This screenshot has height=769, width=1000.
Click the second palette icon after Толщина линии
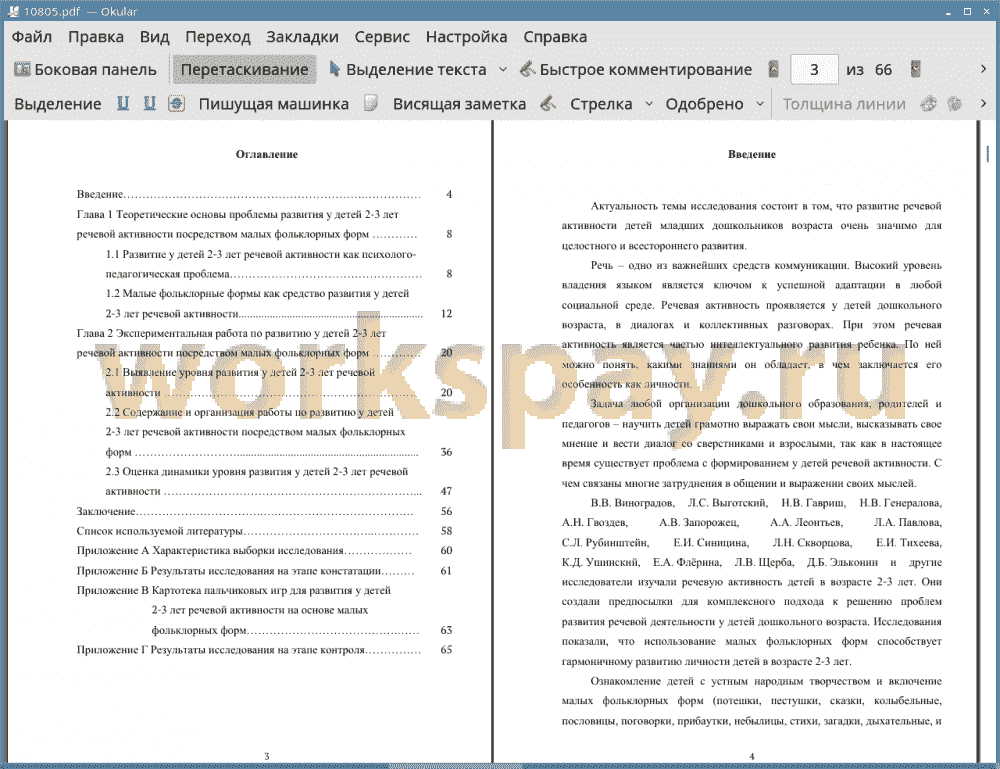point(955,103)
